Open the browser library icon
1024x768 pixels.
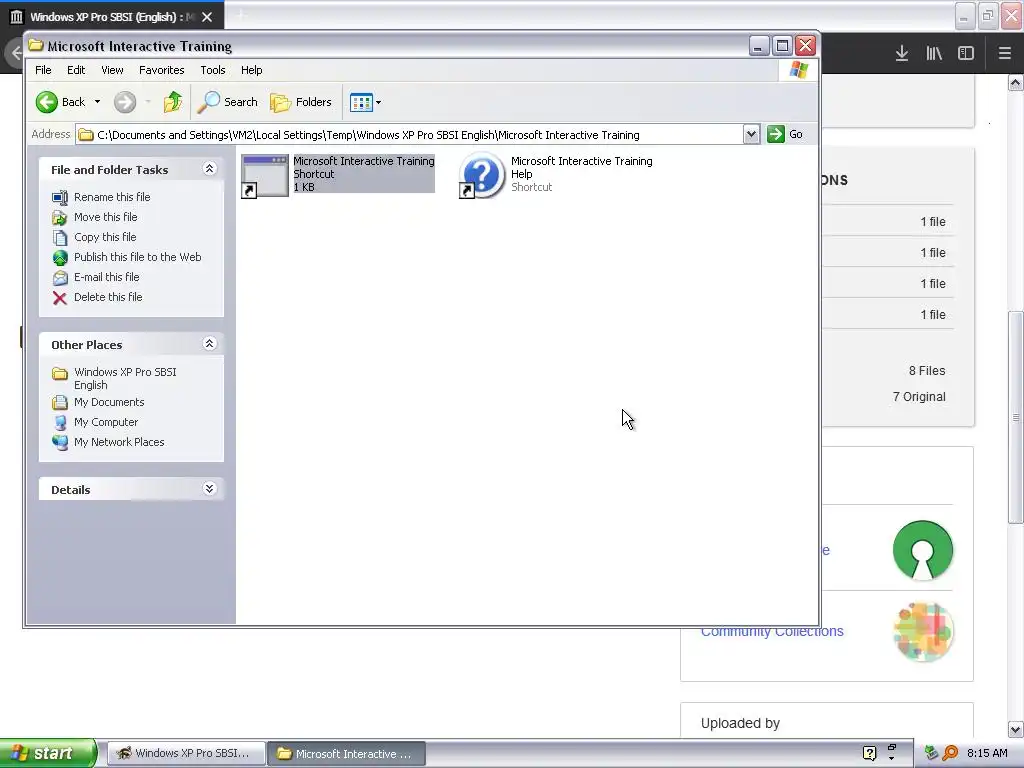tap(934, 54)
